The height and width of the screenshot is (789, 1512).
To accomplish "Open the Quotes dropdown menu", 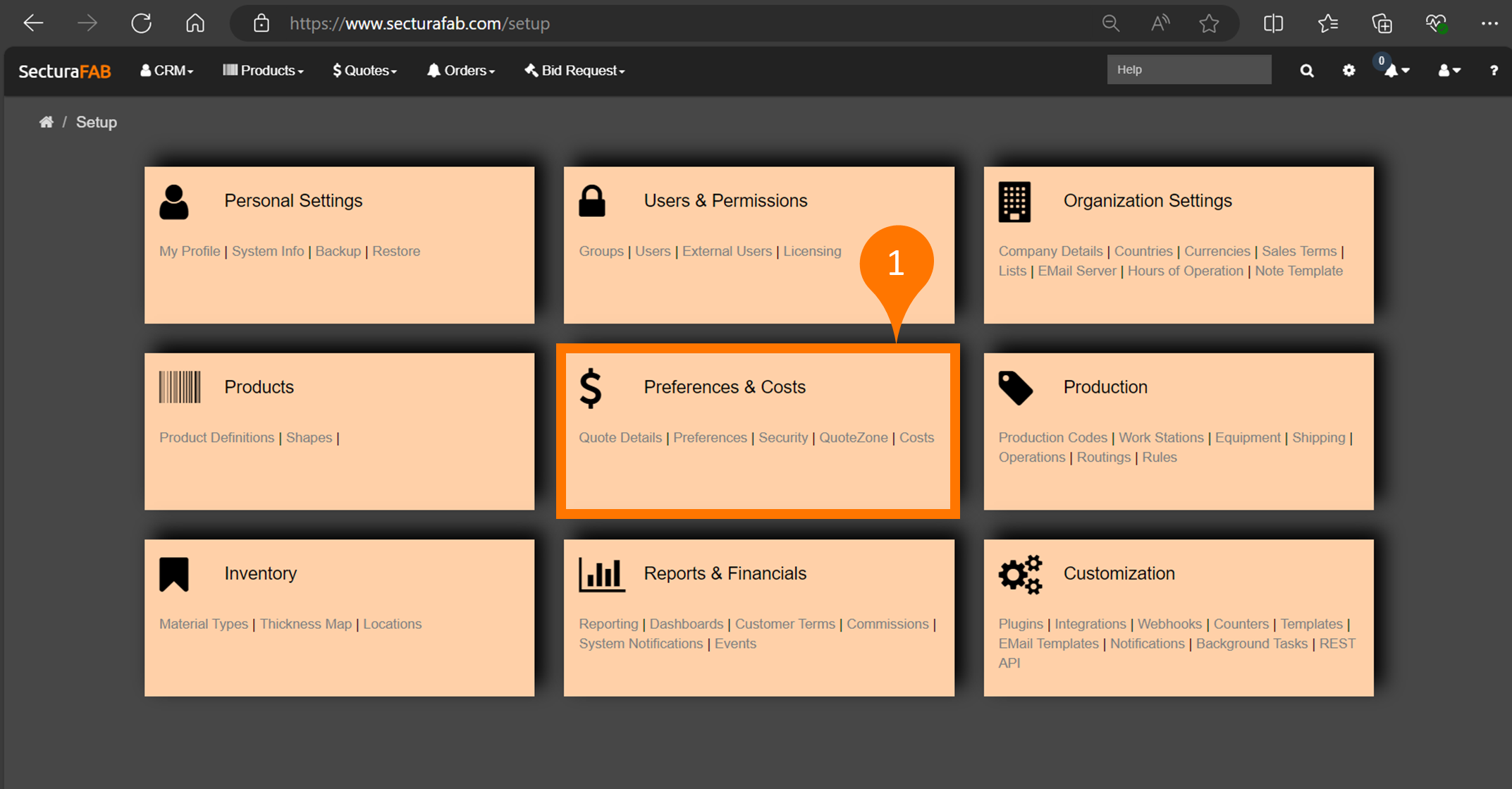I will 364,71.
